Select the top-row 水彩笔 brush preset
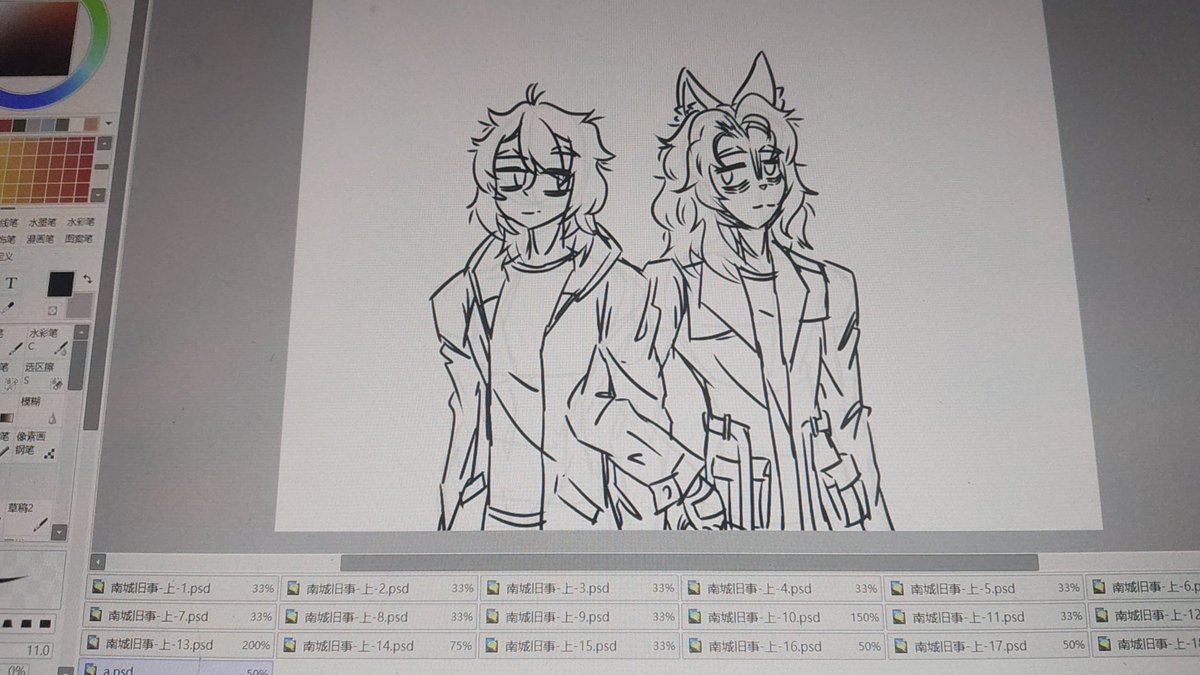Screen dimensions: 1200x675 coord(80,222)
